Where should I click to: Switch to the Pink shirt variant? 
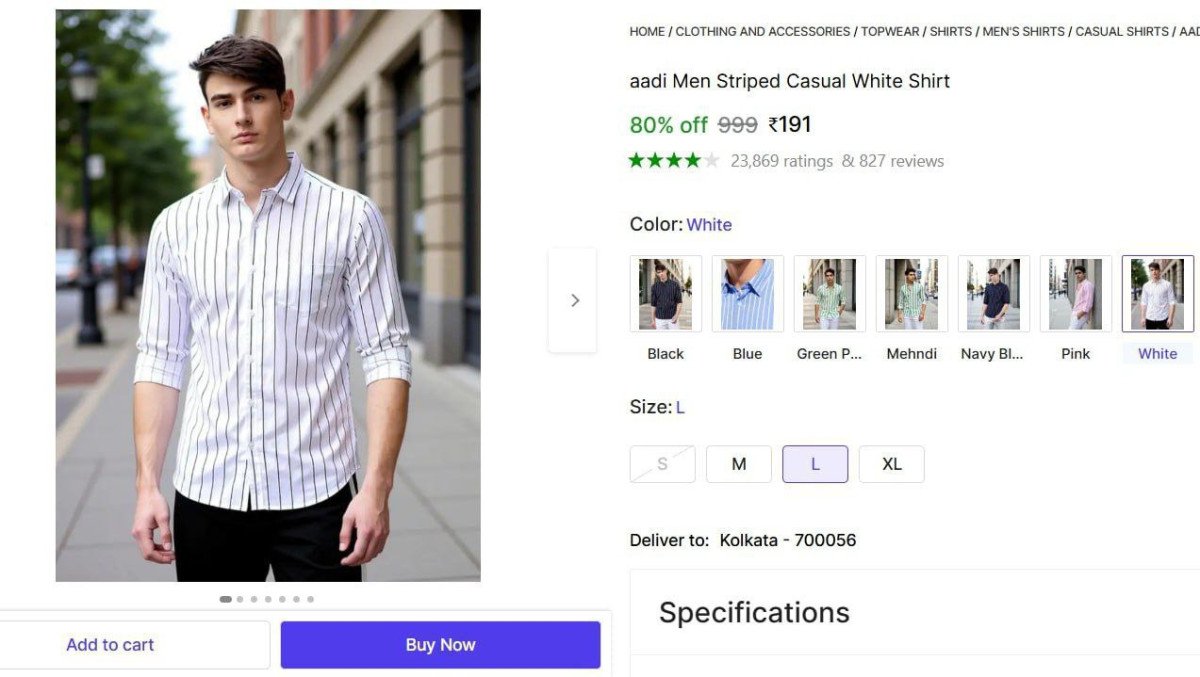[x=1075, y=292]
